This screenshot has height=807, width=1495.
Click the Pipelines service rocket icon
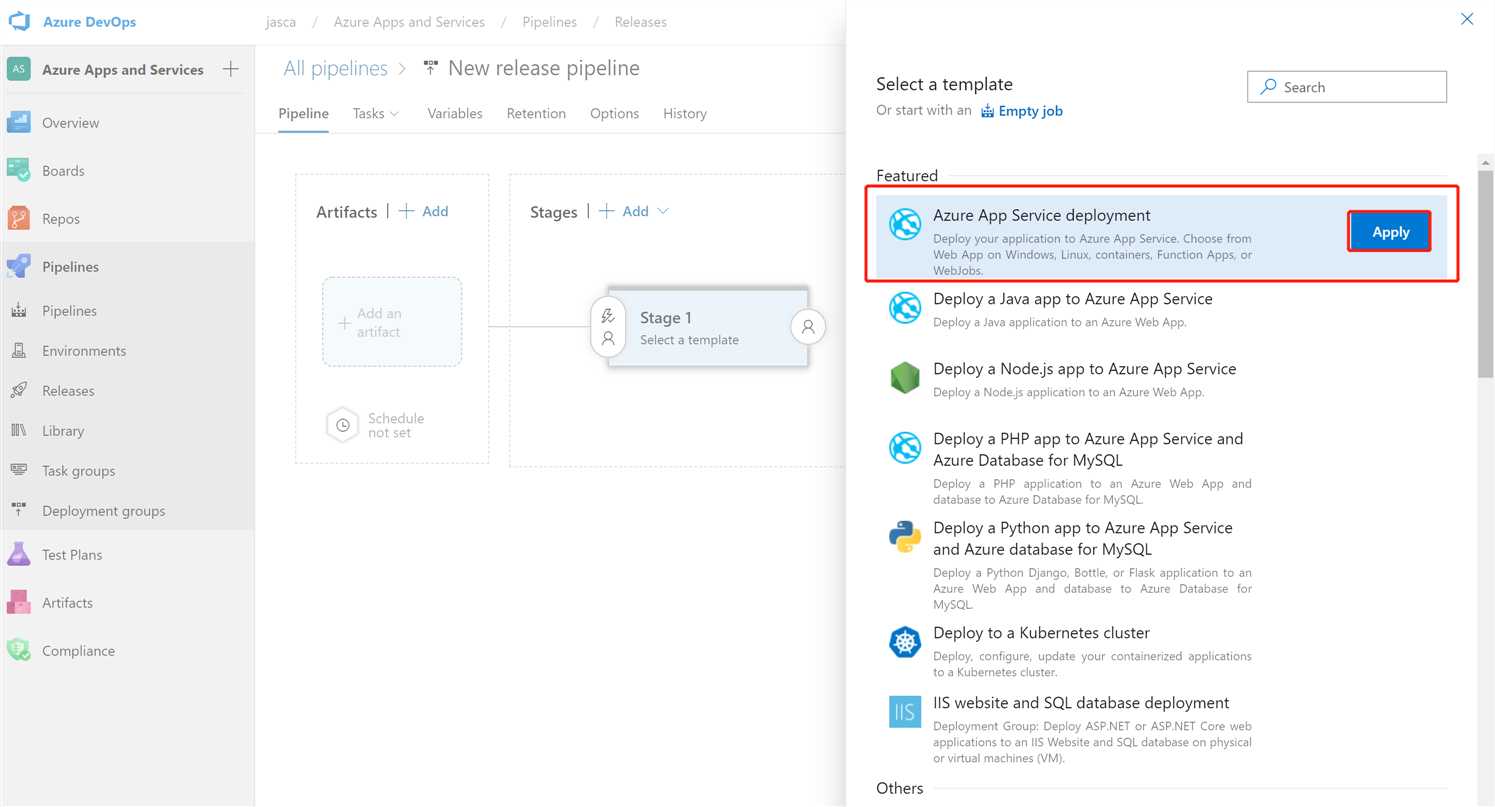click(x=19, y=267)
